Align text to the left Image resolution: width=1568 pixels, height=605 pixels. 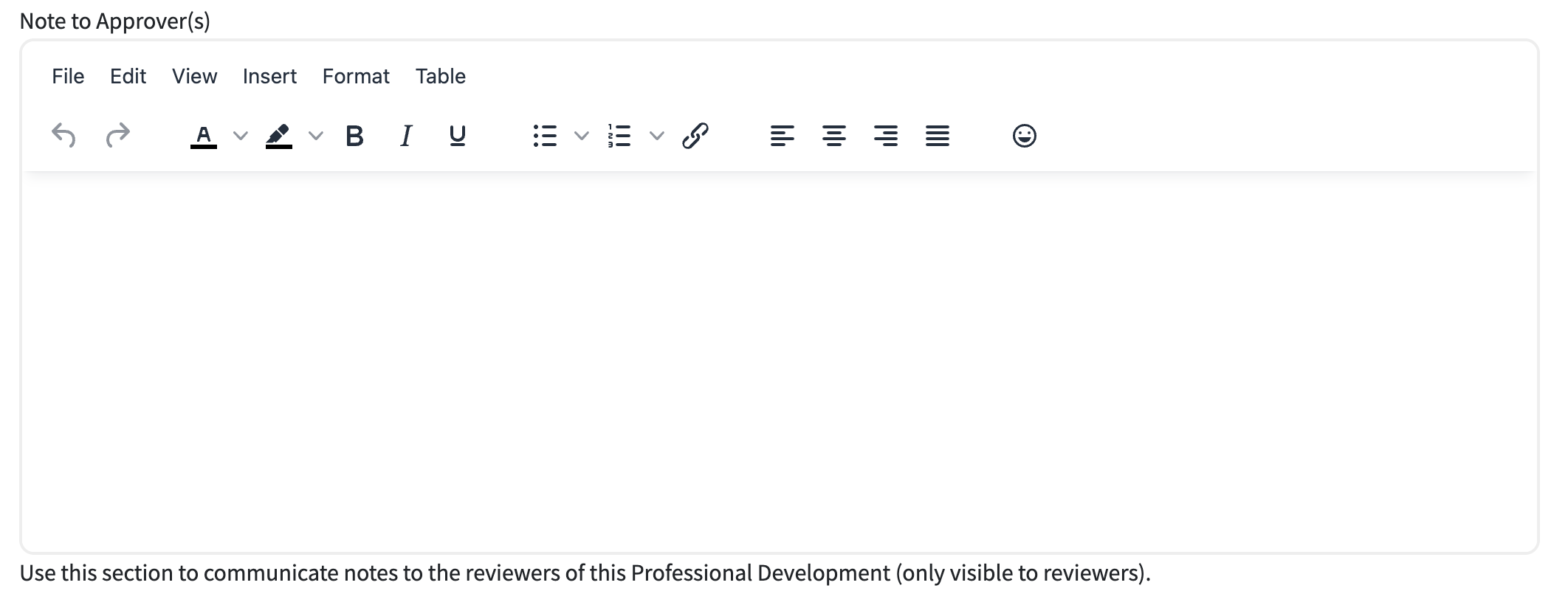[x=782, y=136]
